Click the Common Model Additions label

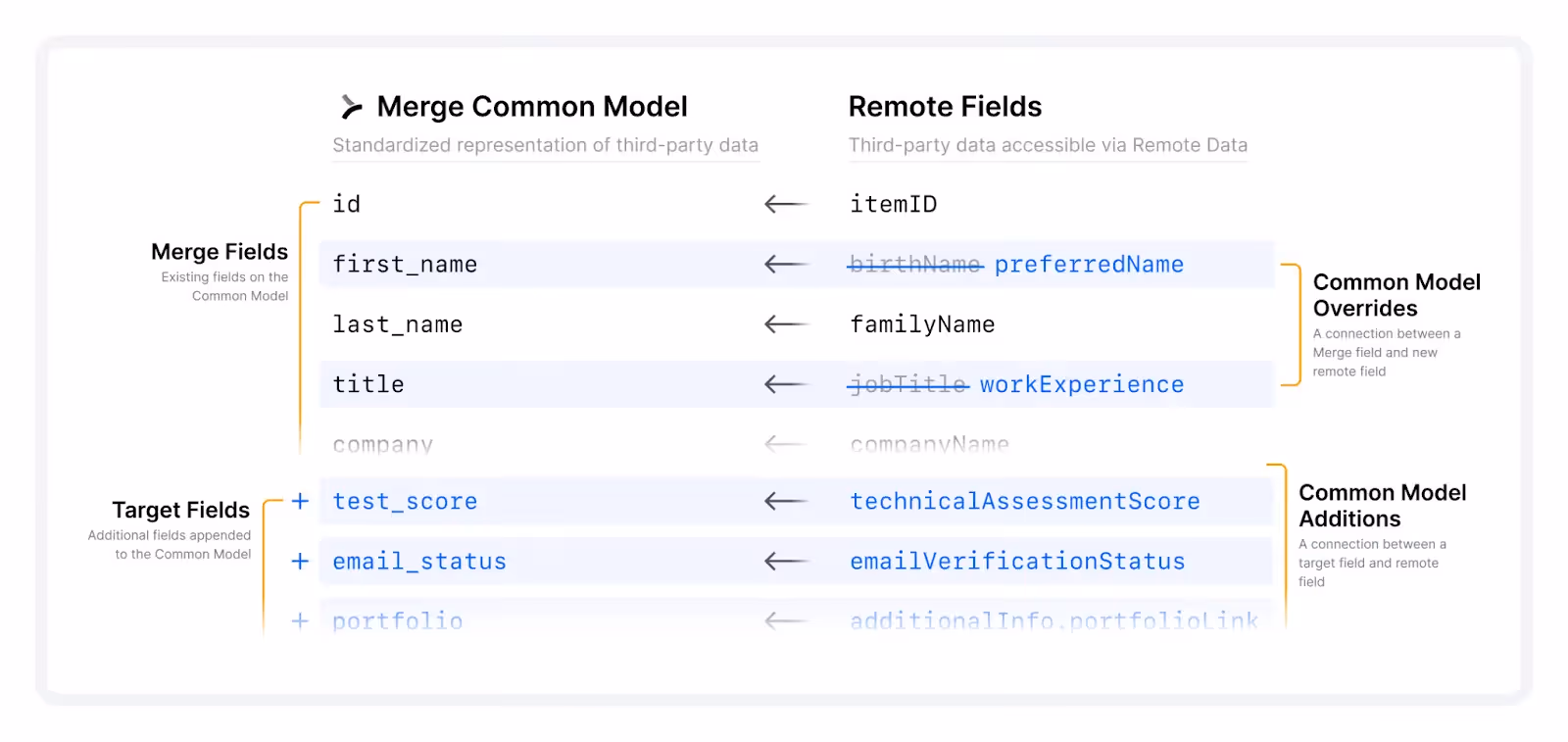(1383, 506)
